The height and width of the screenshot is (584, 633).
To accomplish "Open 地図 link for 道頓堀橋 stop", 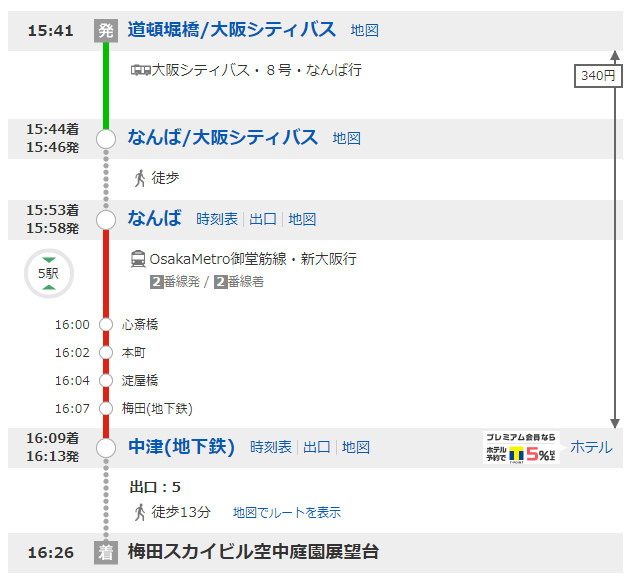I will (x=365, y=30).
